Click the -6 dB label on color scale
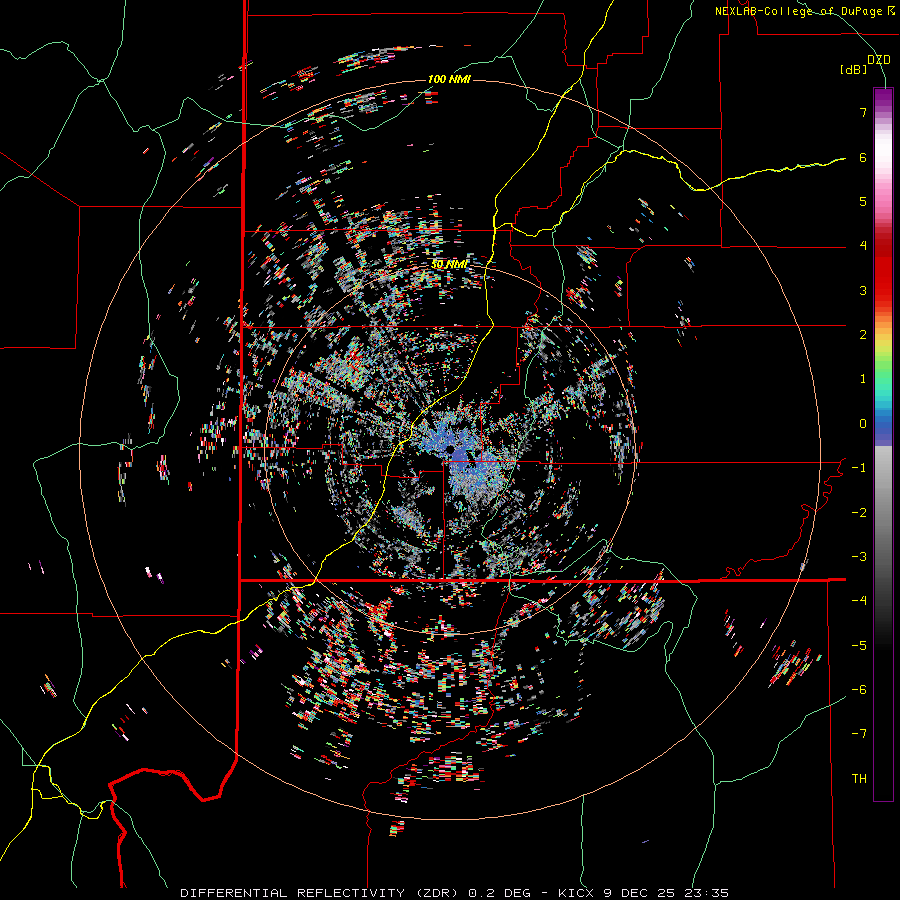This screenshot has height=900, width=900. pos(859,690)
